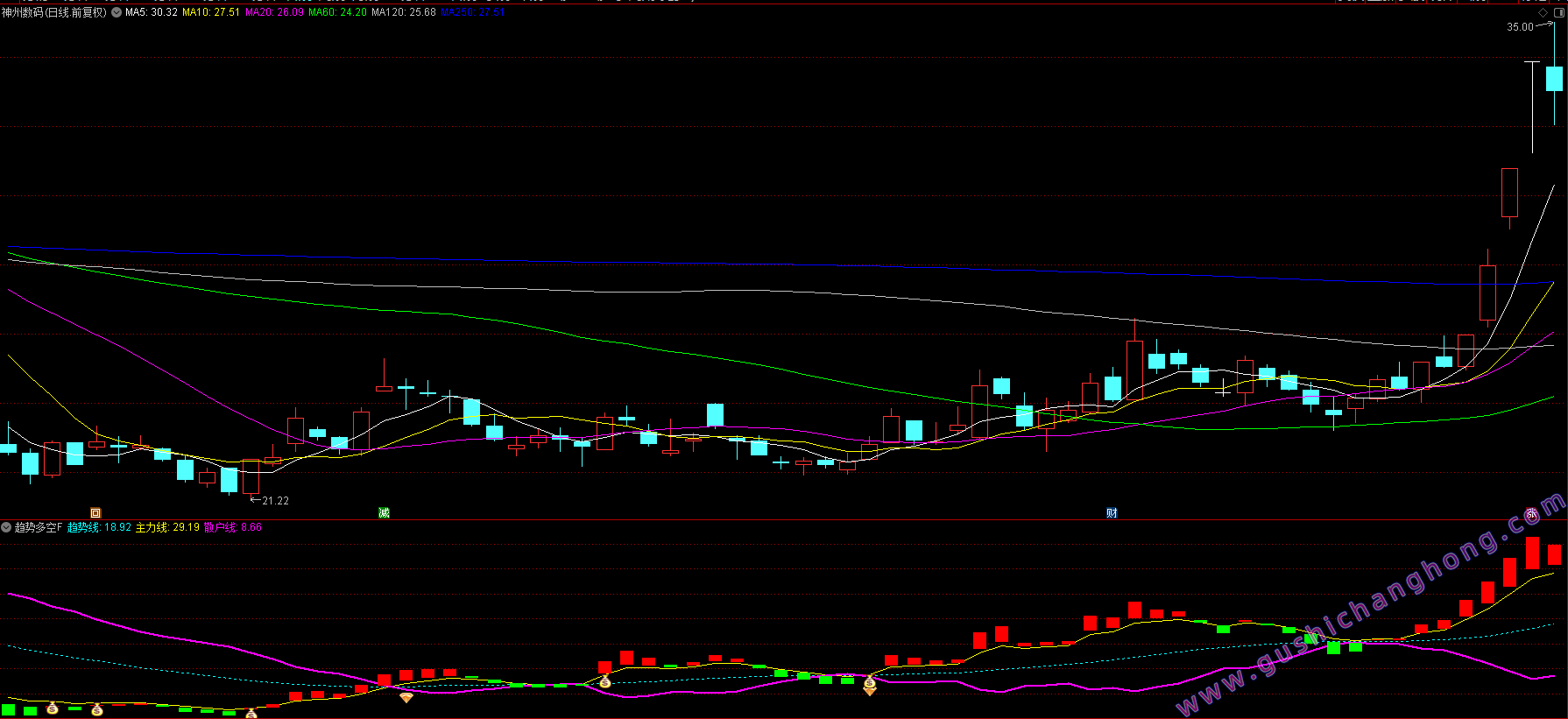Click the 35.00 high price label

1520,27
